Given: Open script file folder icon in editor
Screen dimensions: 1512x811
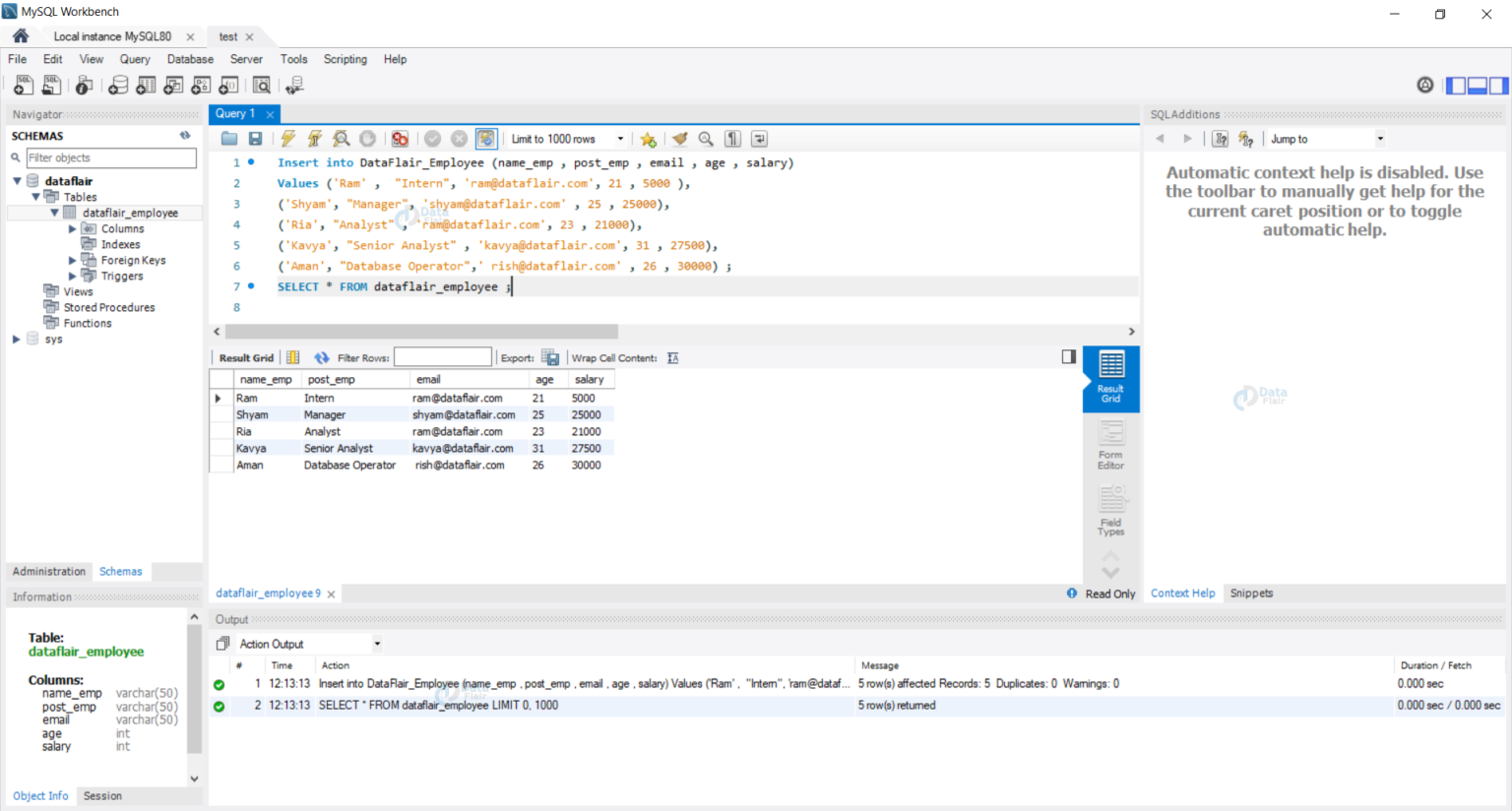Looking at the screenshot, I should point(229,139).
